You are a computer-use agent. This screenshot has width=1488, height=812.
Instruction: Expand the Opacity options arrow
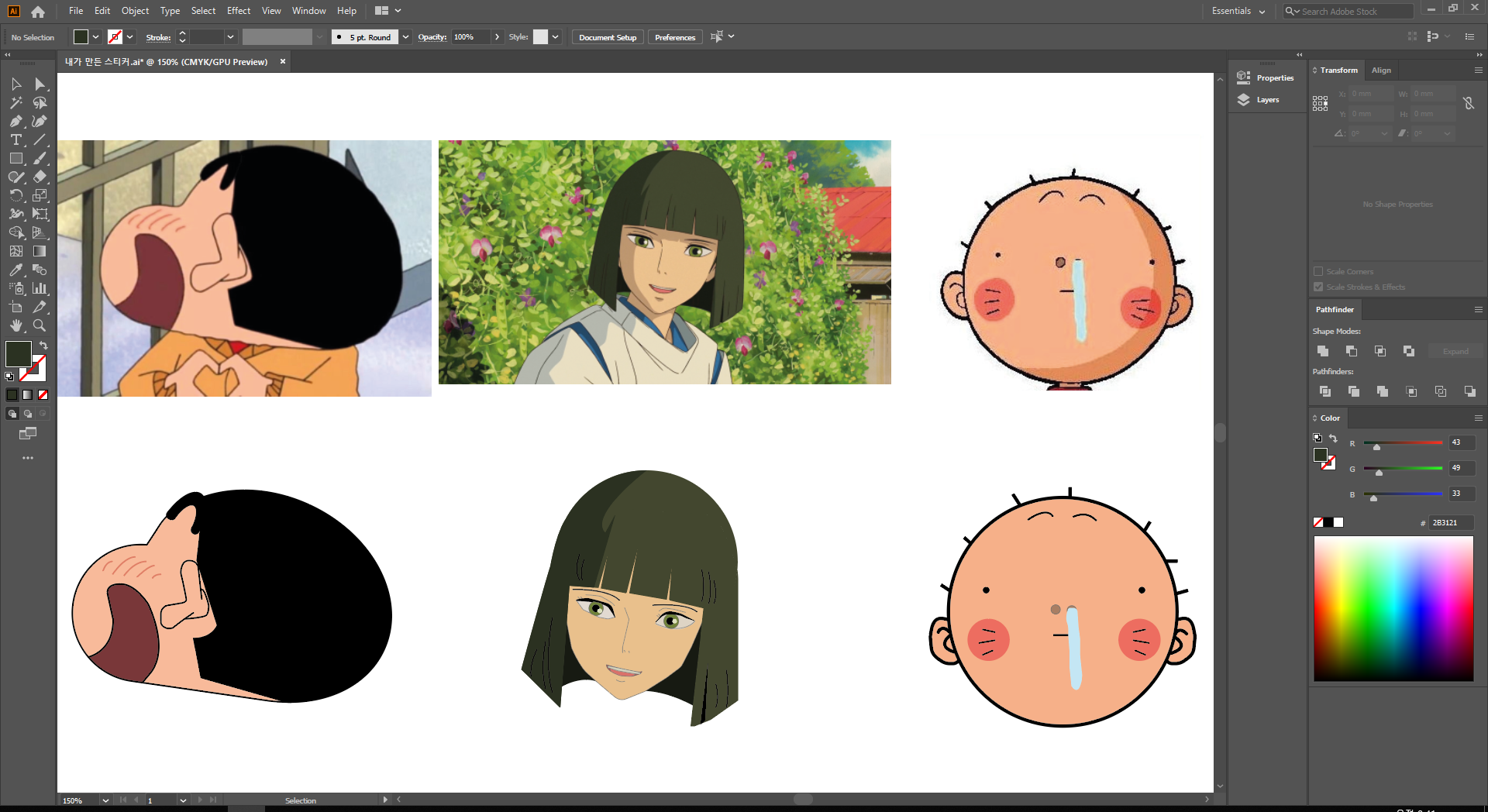click(x=497, y=36)
